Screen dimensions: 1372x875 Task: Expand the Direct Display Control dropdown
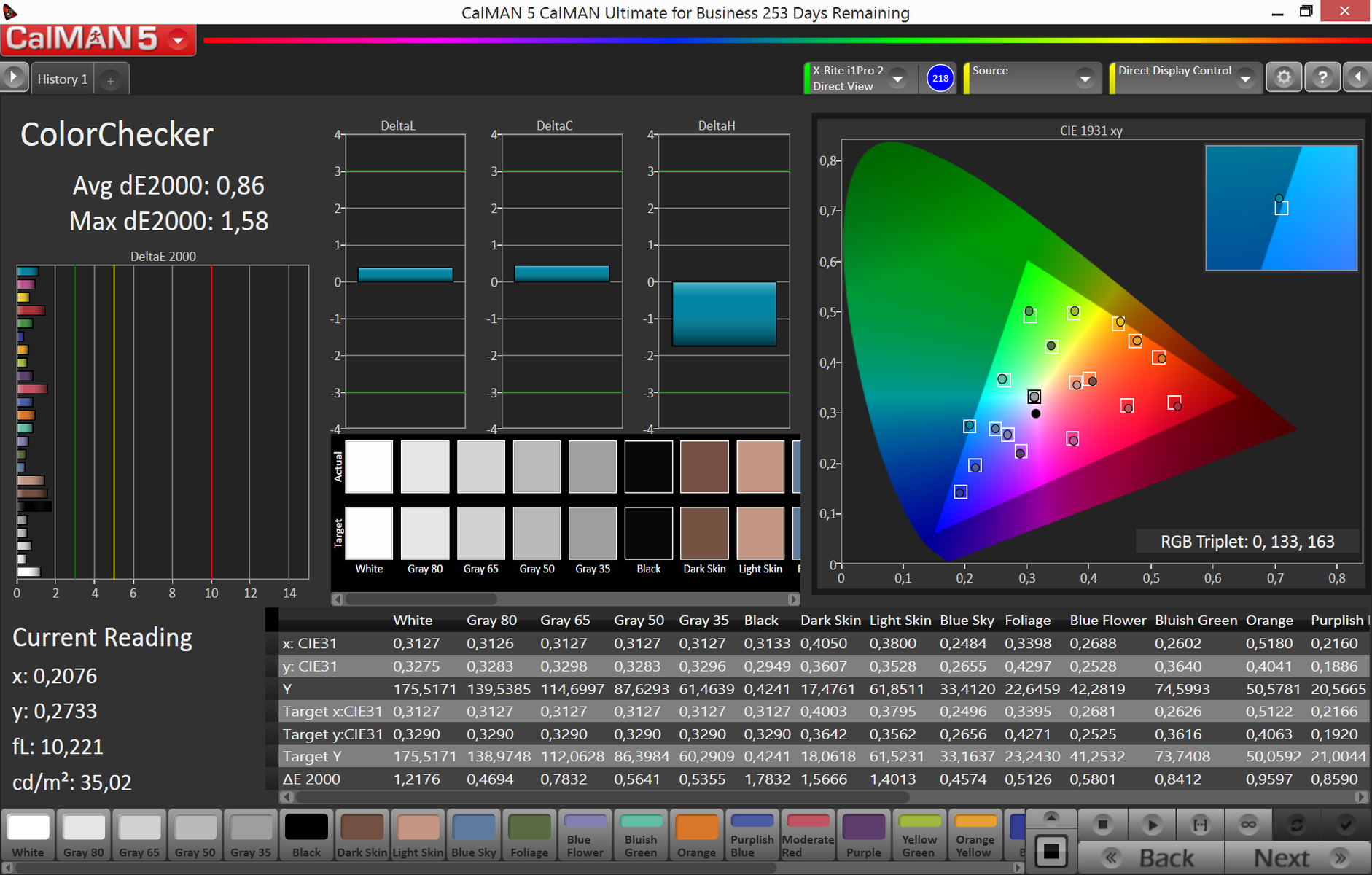[x=1245, y=78]
